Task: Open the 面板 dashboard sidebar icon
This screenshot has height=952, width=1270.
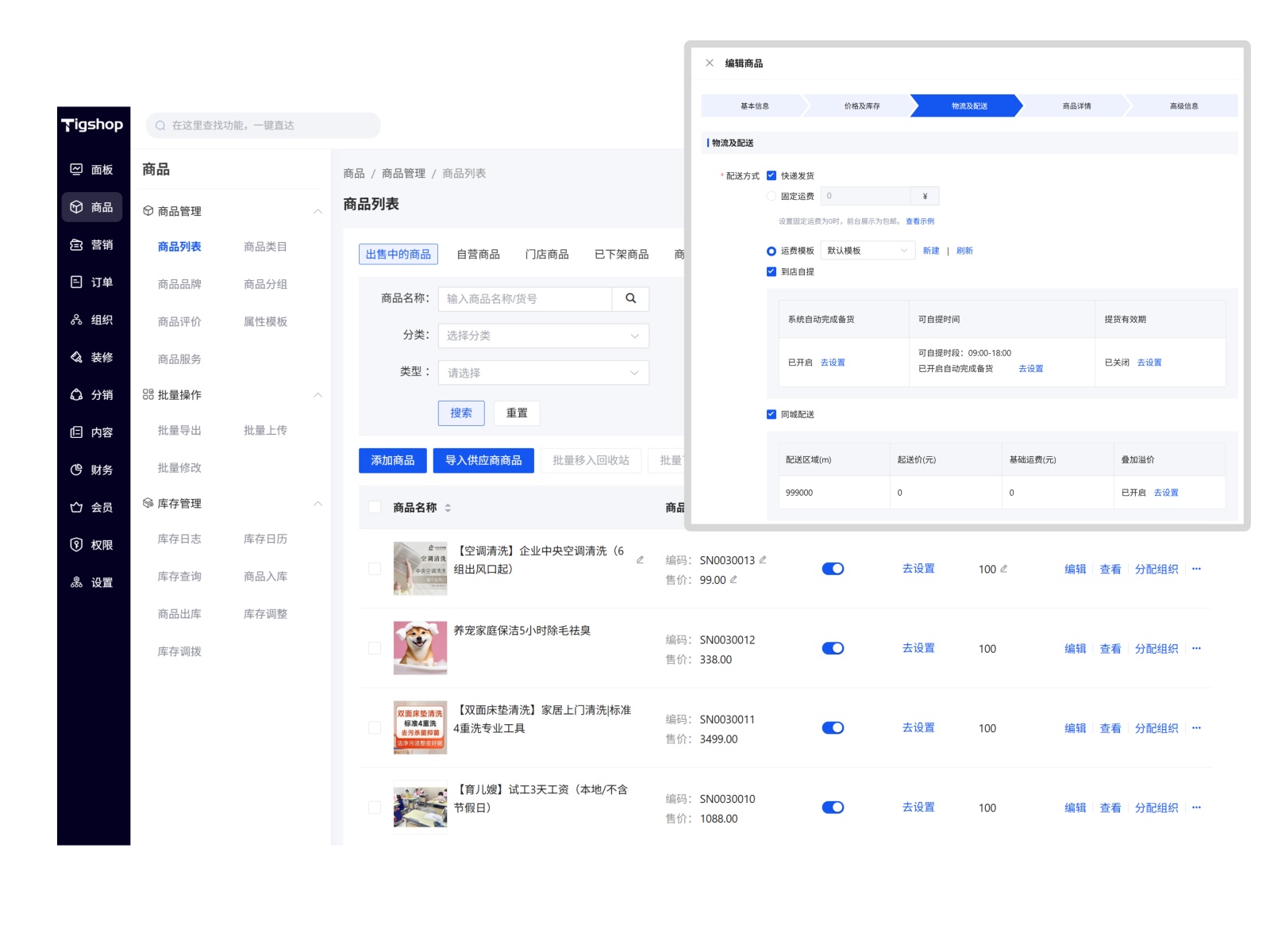Action: 77,170
